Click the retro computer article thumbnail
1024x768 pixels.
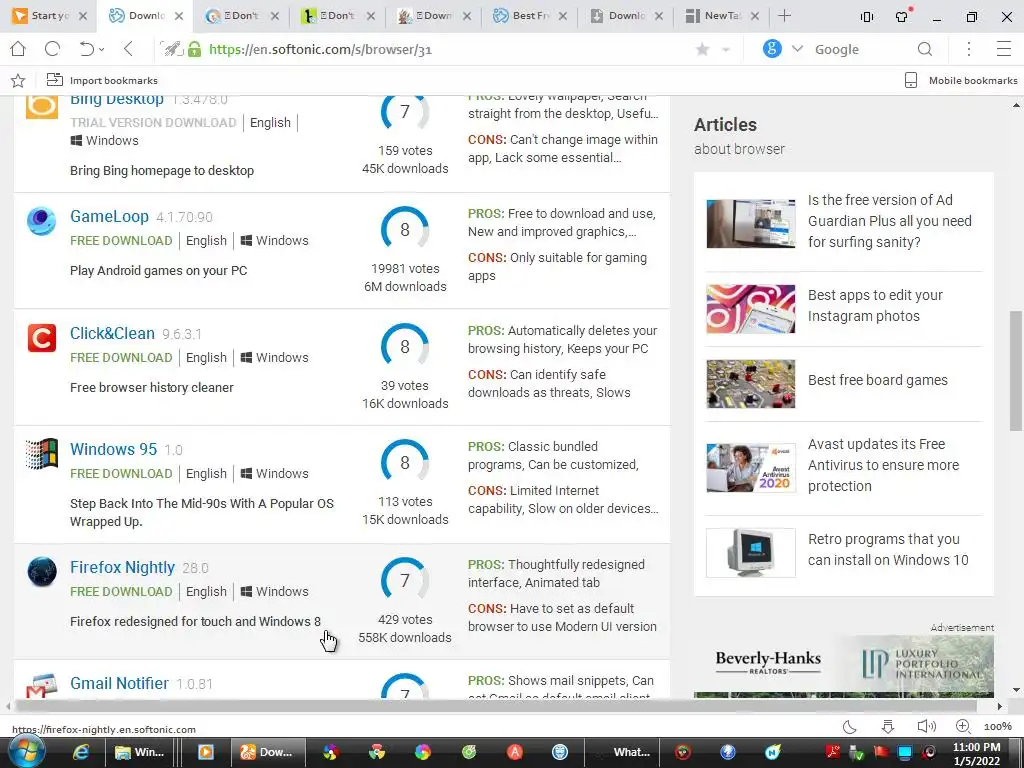[750, 552]
